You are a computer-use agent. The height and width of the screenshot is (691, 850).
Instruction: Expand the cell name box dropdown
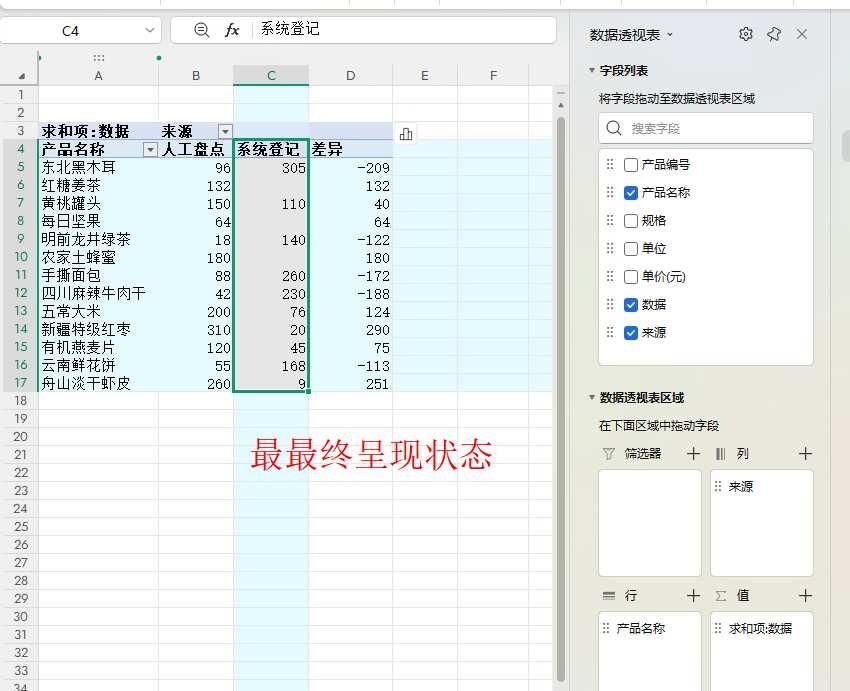tap(150, 30)
